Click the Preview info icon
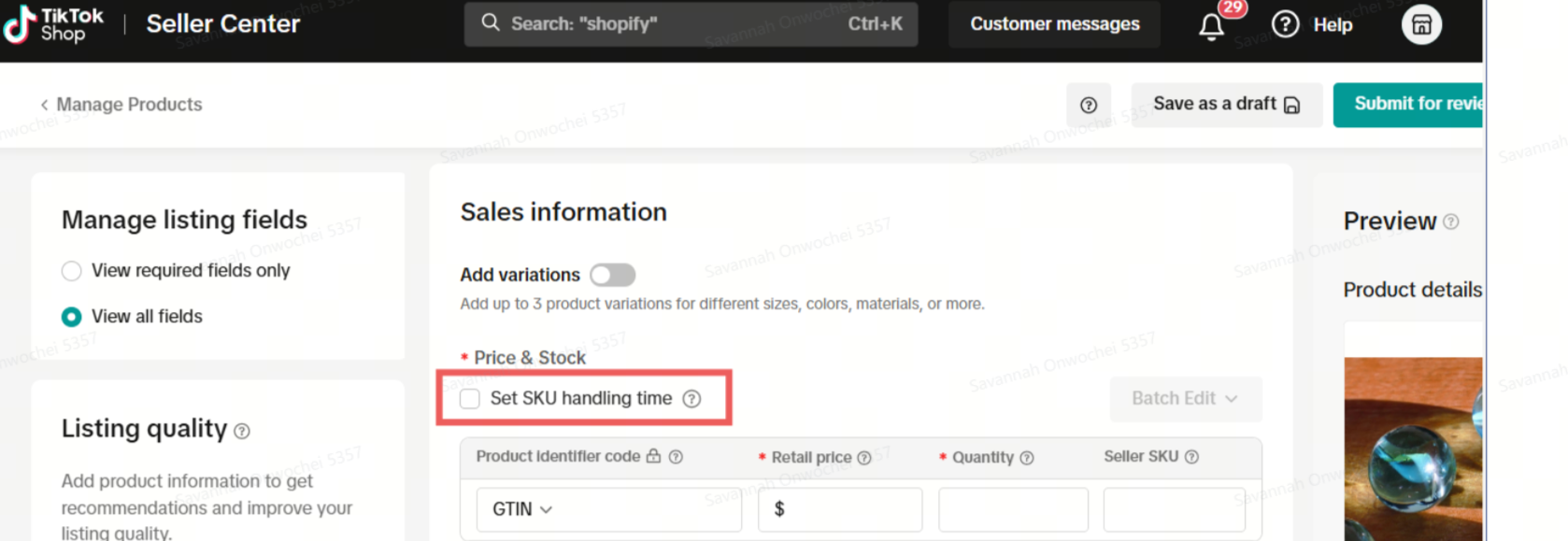Image resolution: width=1568 pixels, height=541 pixels. click(1450, 221)
